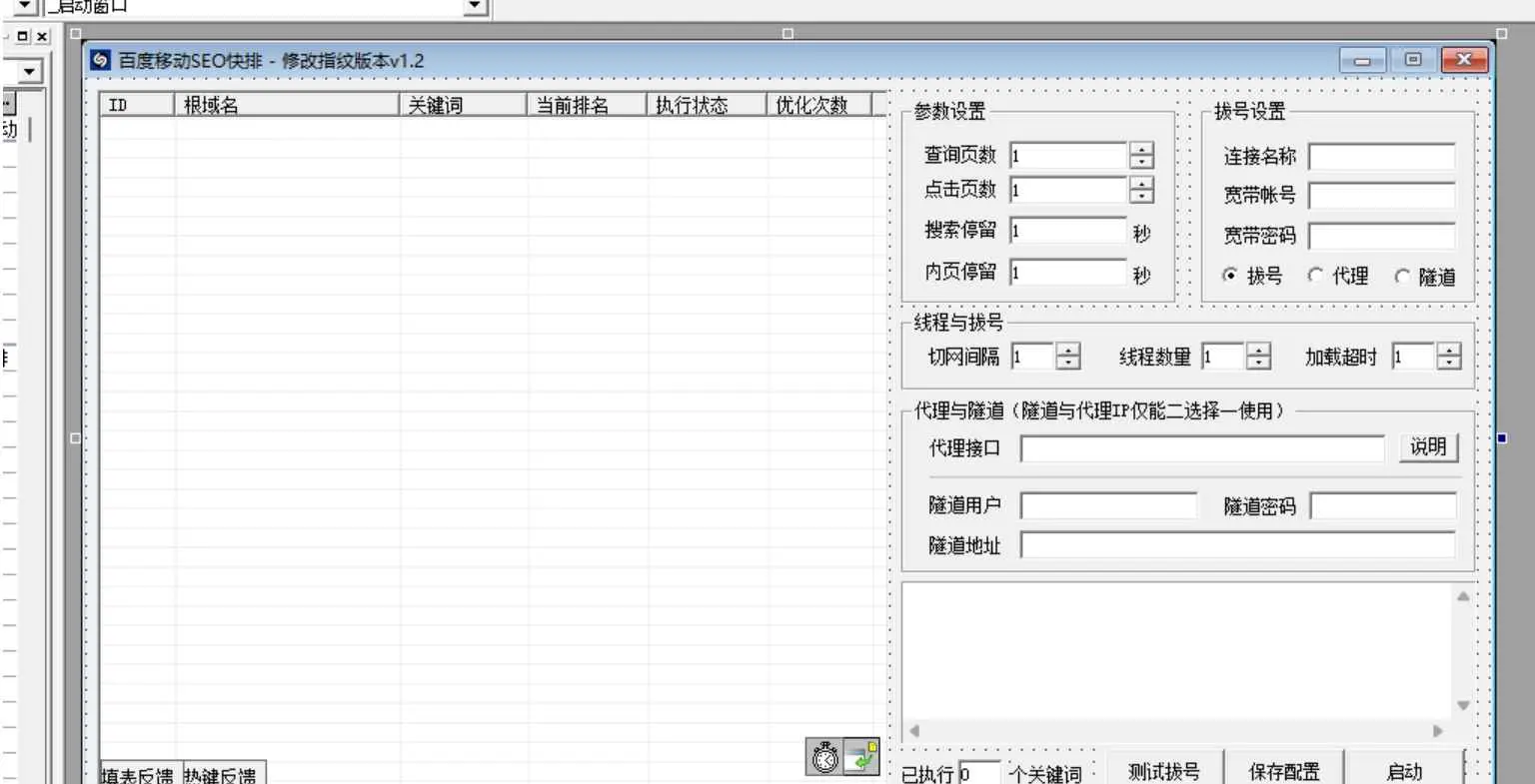Image resolution: width=1535 pixels, height=784 pixels.
Task: Click the ID column header
Action: pyautogui.click(x=138, y=105)
